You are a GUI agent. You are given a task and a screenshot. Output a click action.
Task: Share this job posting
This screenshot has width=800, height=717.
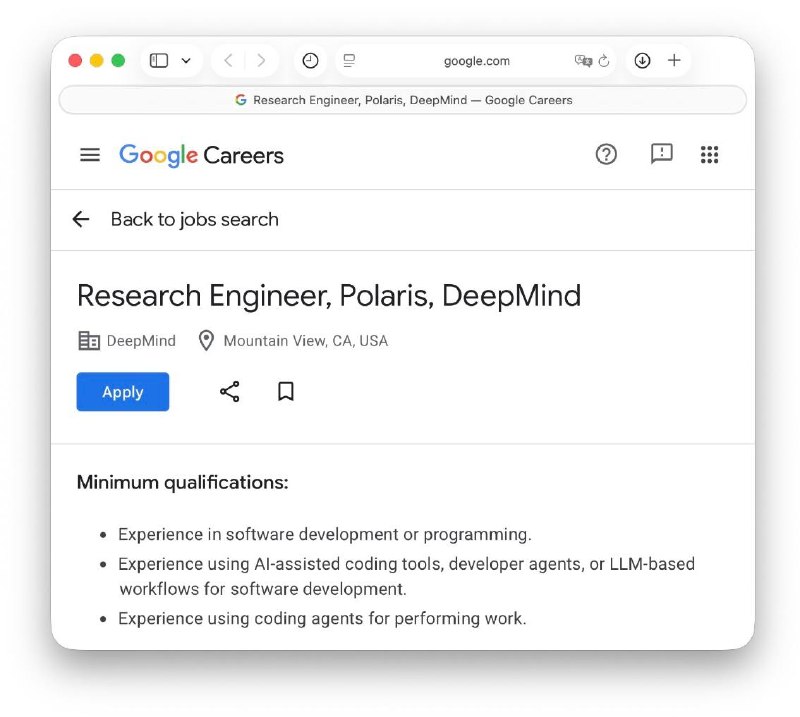[x=230, y=391]
